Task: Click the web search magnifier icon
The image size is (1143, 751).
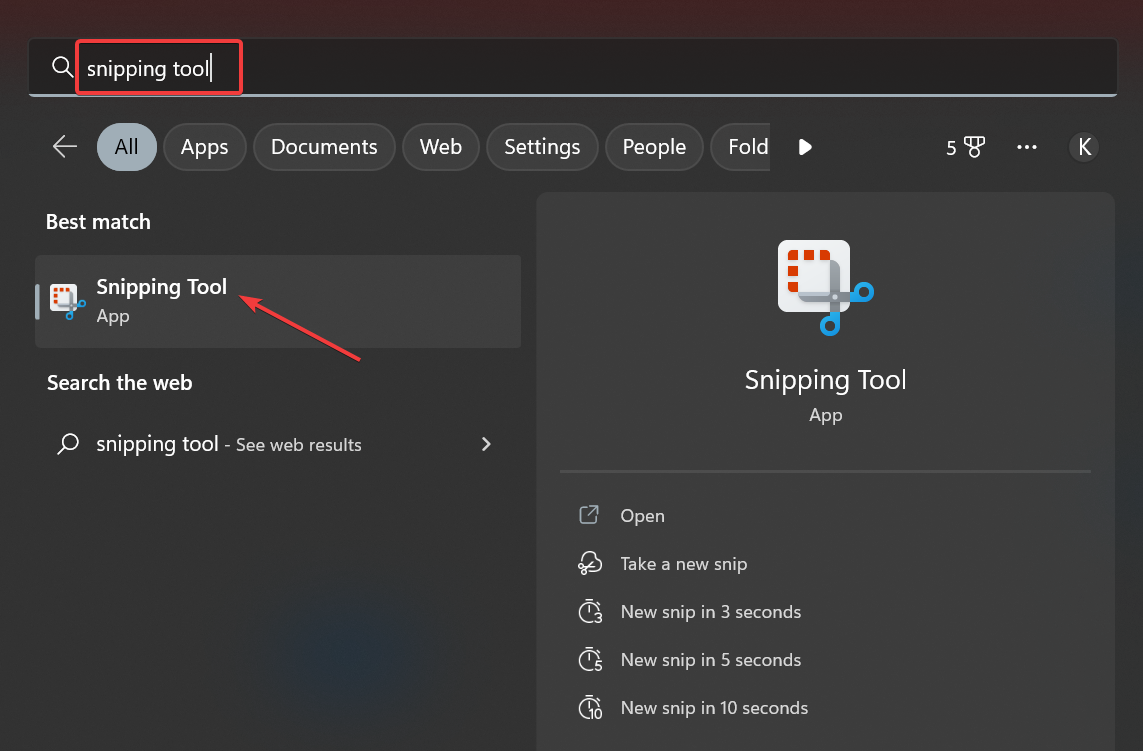Action: pyautogui.click(x=68, y=444)
